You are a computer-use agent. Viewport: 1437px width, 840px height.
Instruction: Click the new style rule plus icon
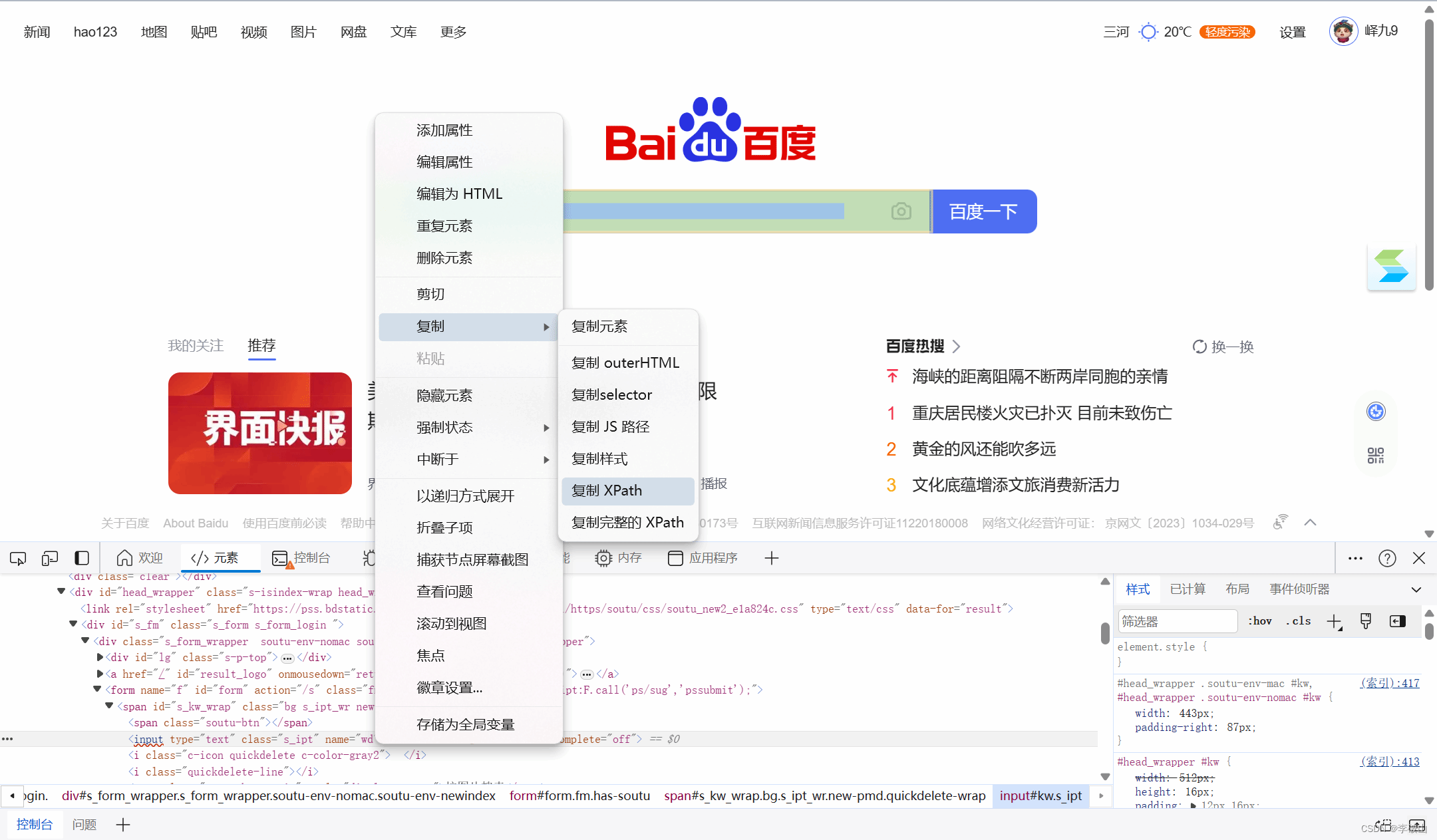[1334, 621]
